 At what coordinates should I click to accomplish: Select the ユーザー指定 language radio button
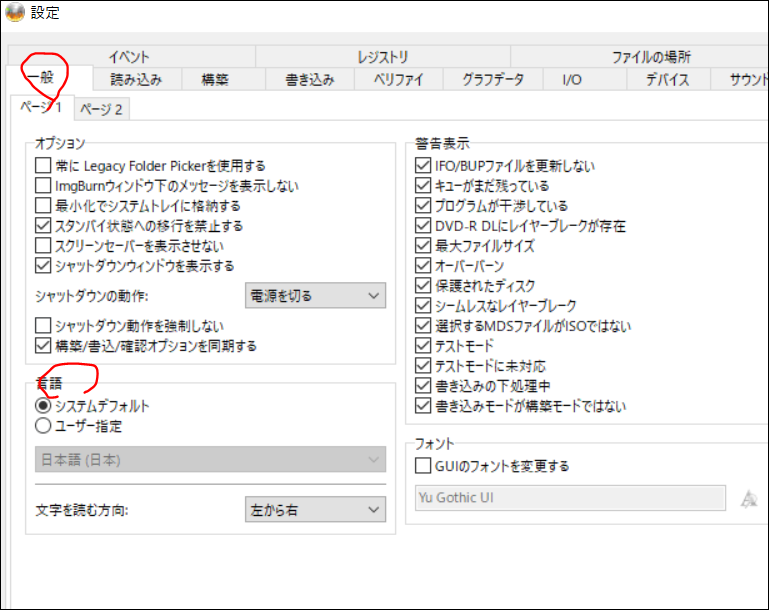tap(43, 426)
